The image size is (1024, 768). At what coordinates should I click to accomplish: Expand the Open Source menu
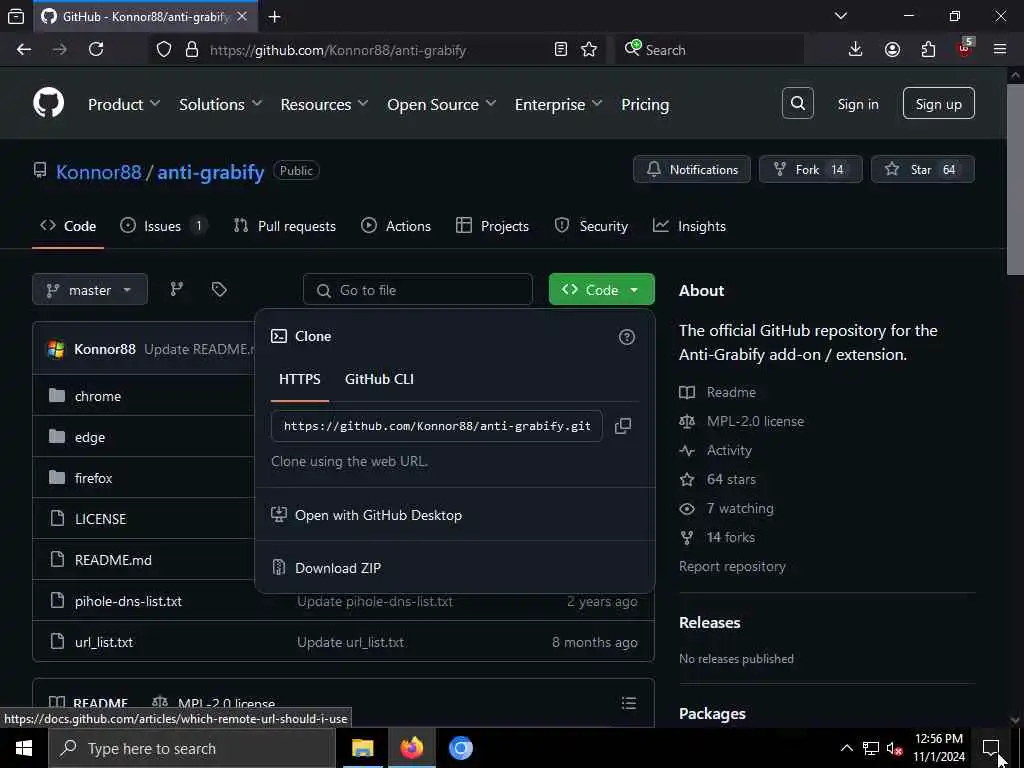pos(441,104)
